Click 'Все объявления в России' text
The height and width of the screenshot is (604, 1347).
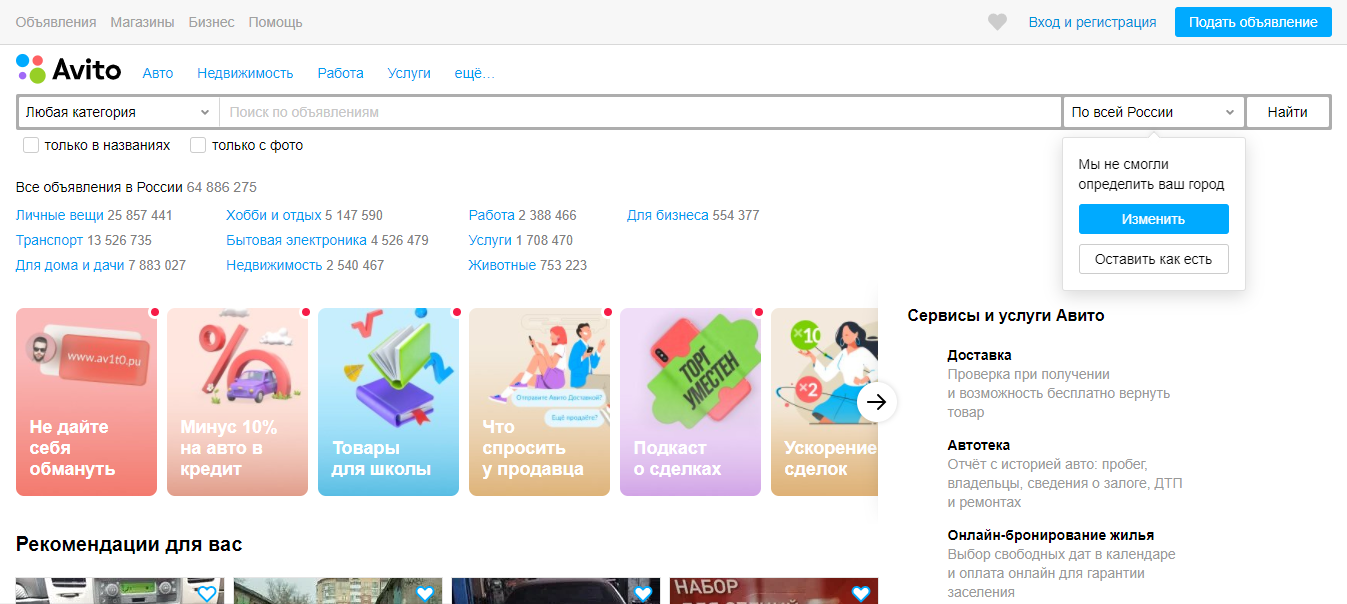coord(99,187)
